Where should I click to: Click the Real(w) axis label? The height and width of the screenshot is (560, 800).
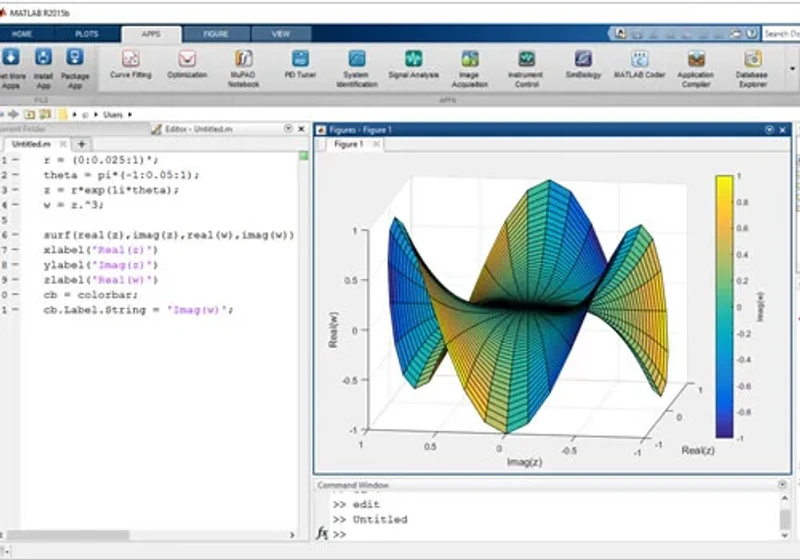[333, 329]
